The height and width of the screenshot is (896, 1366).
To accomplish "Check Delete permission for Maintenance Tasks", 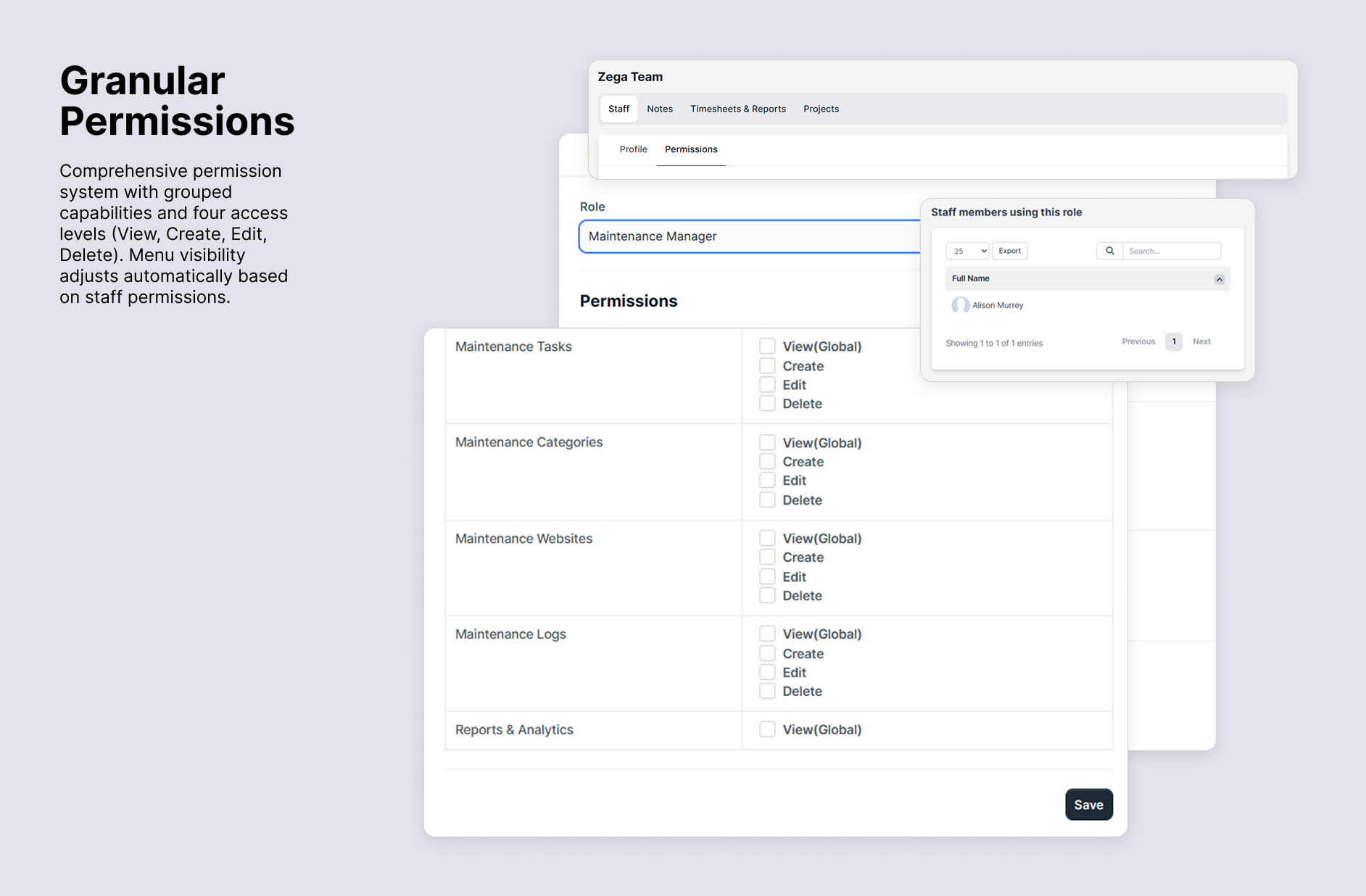I will (766, 402).
